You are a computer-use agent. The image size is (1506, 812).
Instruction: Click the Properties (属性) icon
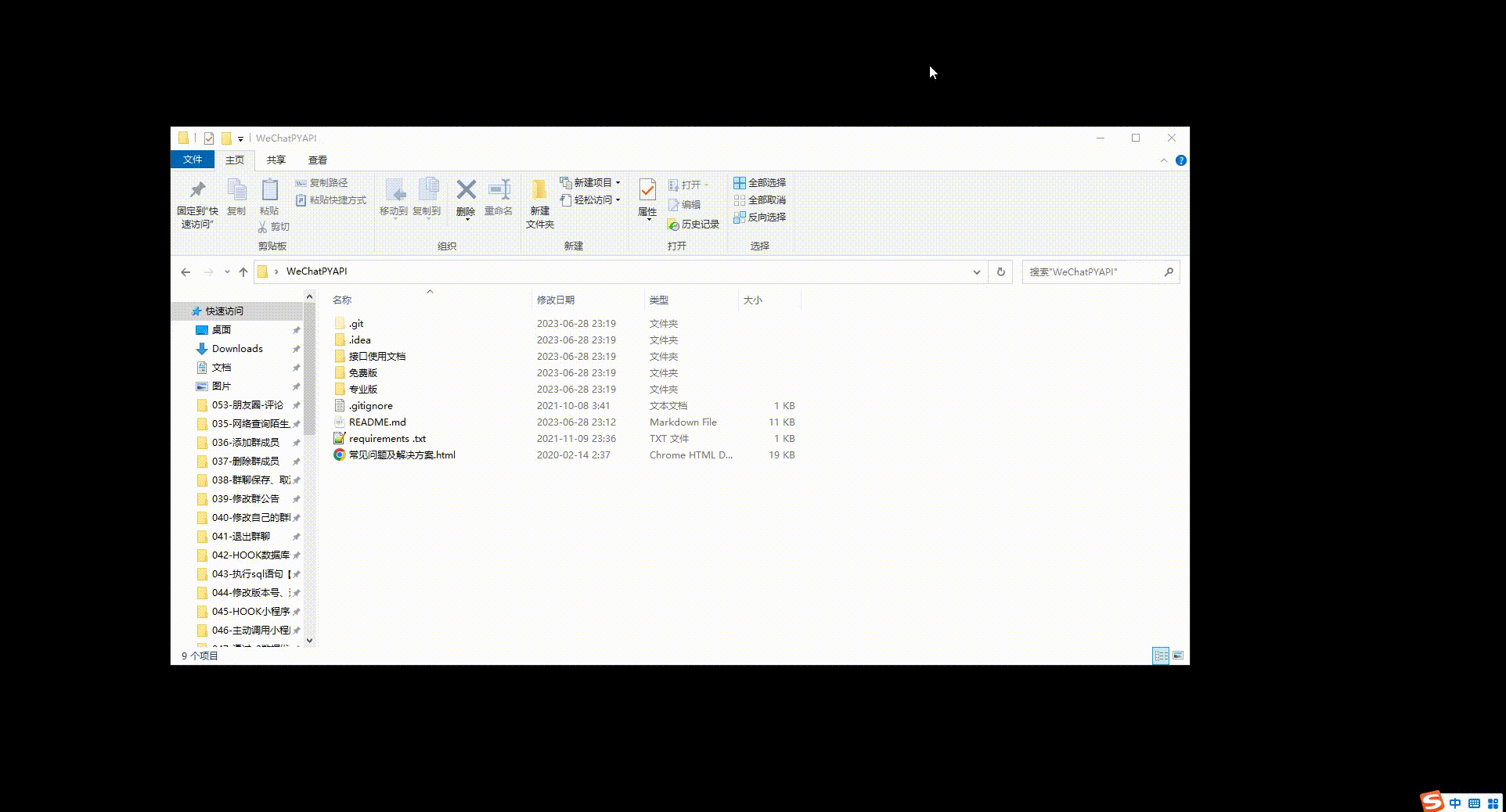pos(647,190)
